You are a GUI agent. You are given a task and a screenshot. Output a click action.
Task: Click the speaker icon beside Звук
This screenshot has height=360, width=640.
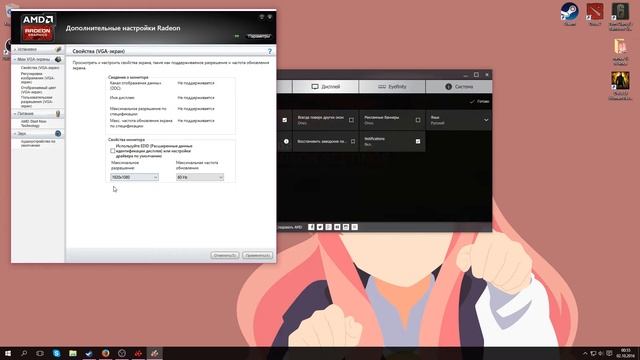tap(58, 133)
